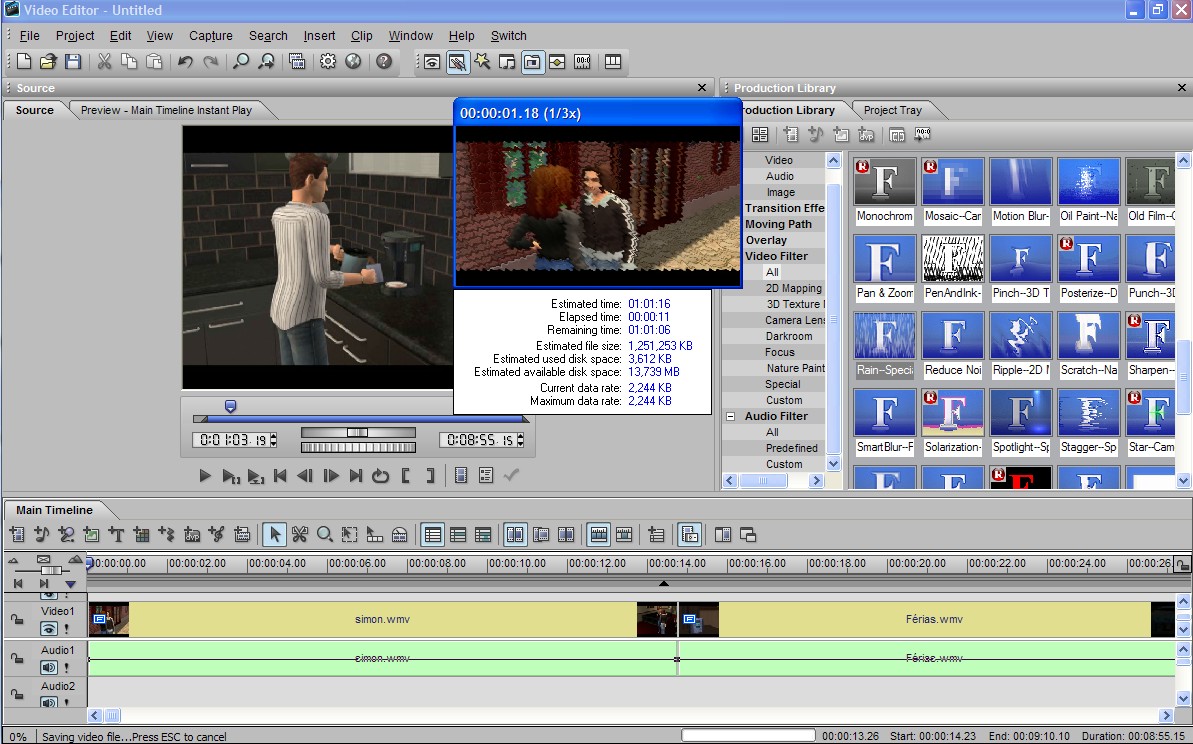Cut the selection using the scissors icon
The image size is (1193, 744).
click(104, 62)
